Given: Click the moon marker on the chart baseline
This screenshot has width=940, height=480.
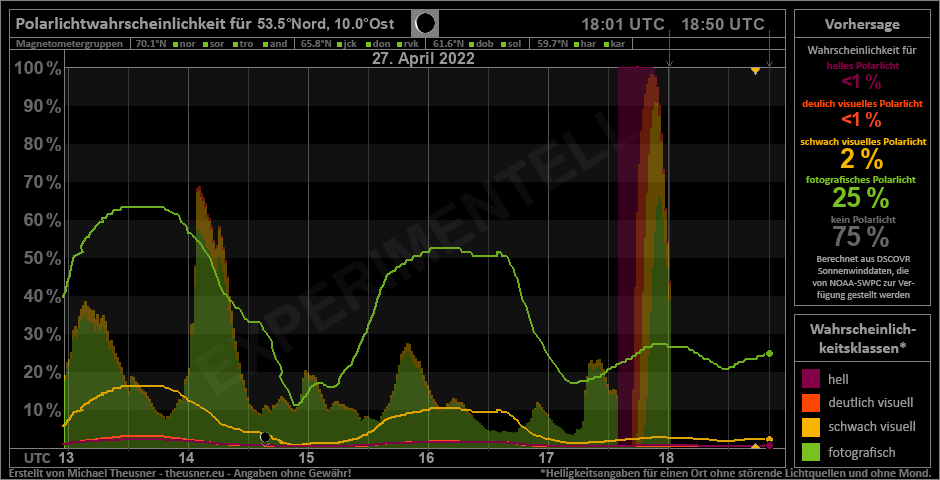Looking at the screenshot, I should tap(265, 437).
